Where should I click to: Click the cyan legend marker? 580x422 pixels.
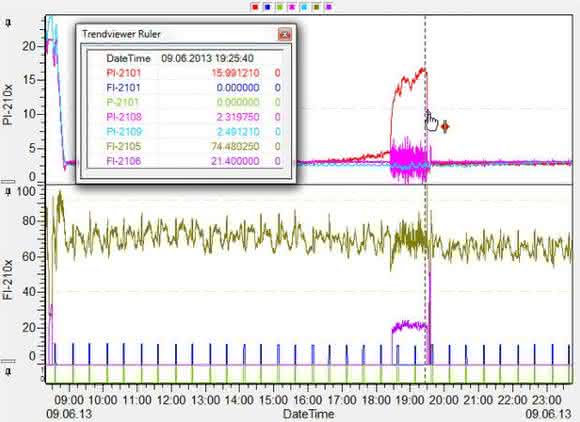pos(304,7)
